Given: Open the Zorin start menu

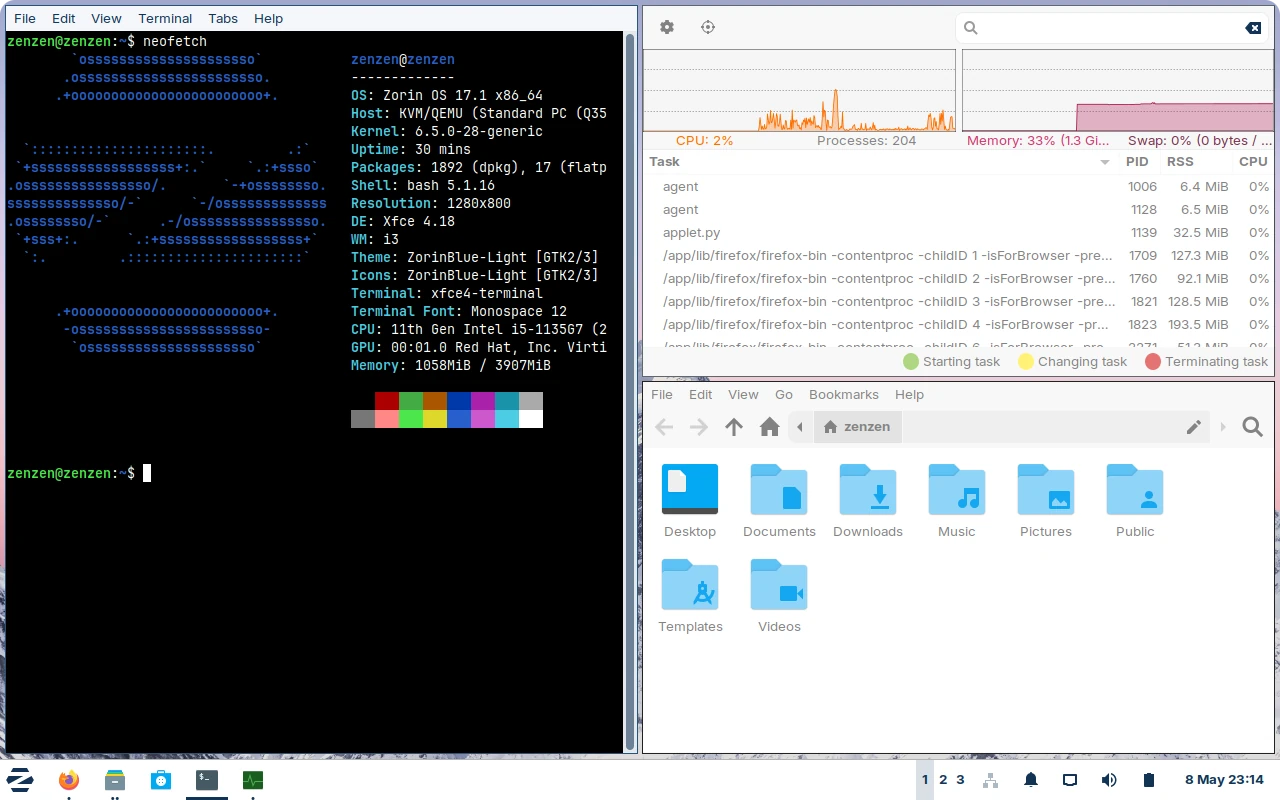Looking at the screenshot, I should (21, 780).
